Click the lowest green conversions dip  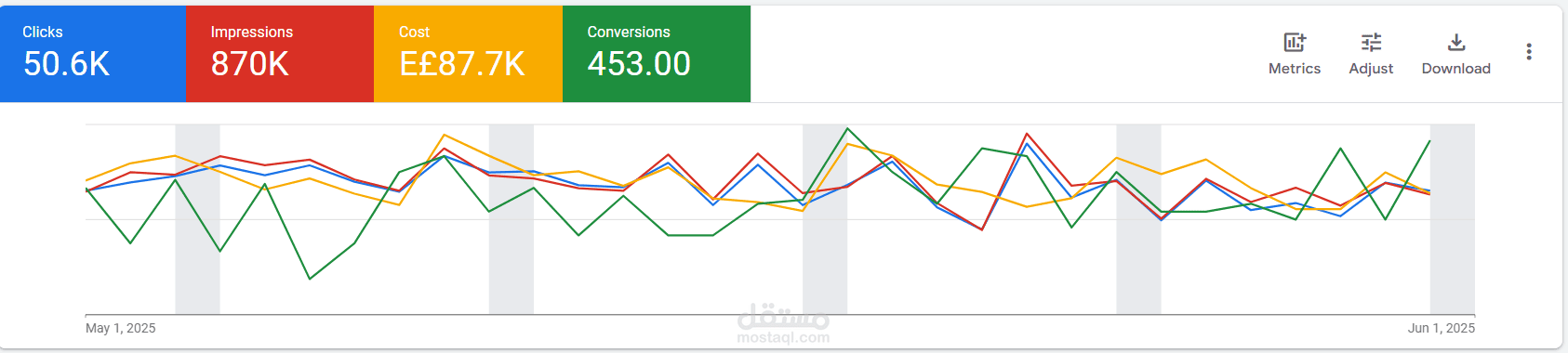[x=310, y=279]
